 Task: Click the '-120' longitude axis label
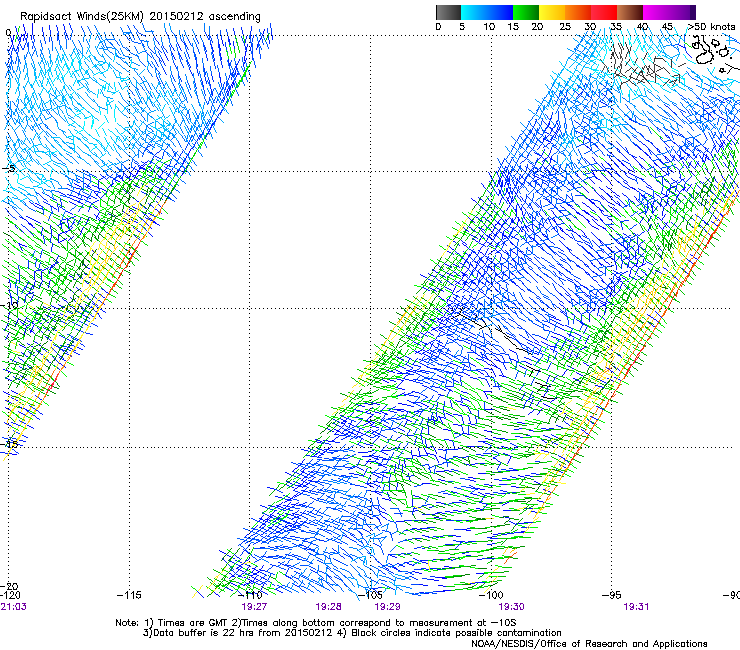pos(10,595)
